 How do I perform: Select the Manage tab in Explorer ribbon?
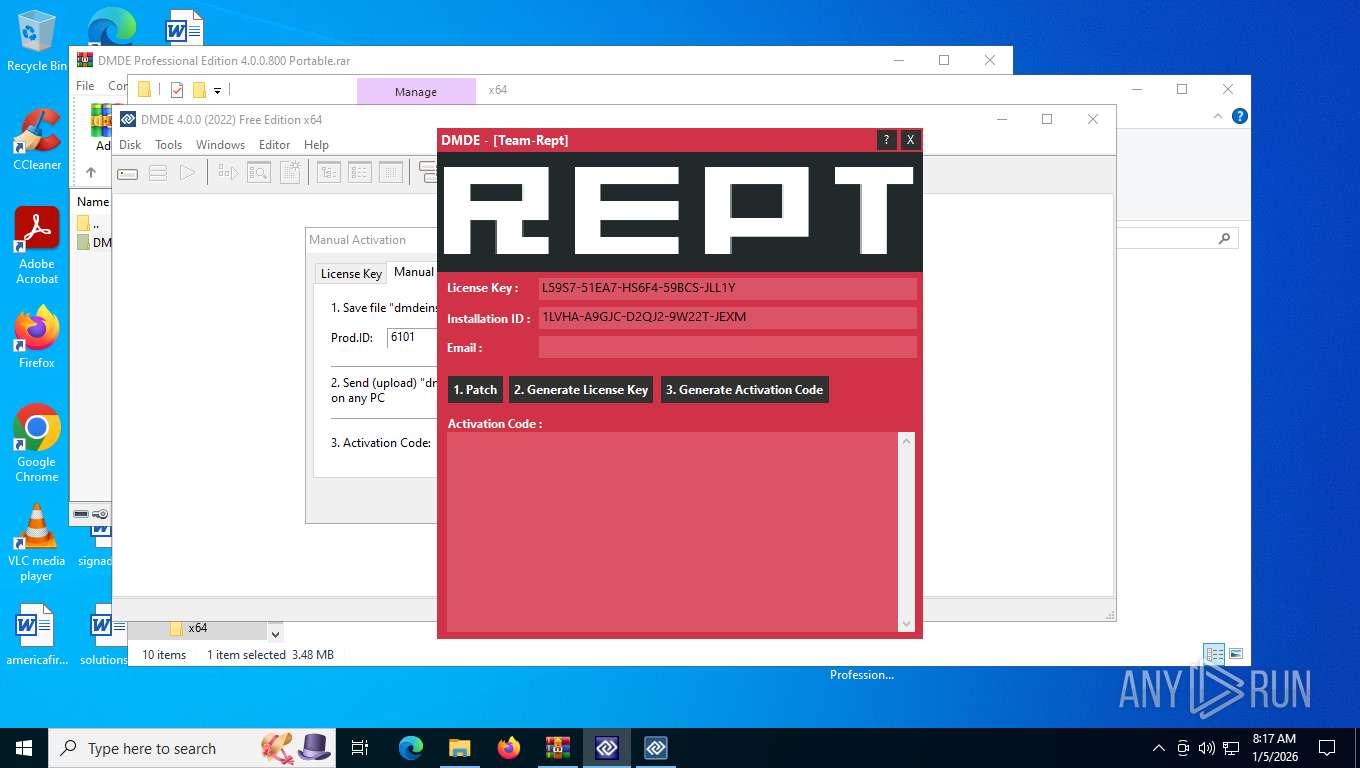pyautogui.click(x=416, y=91)
